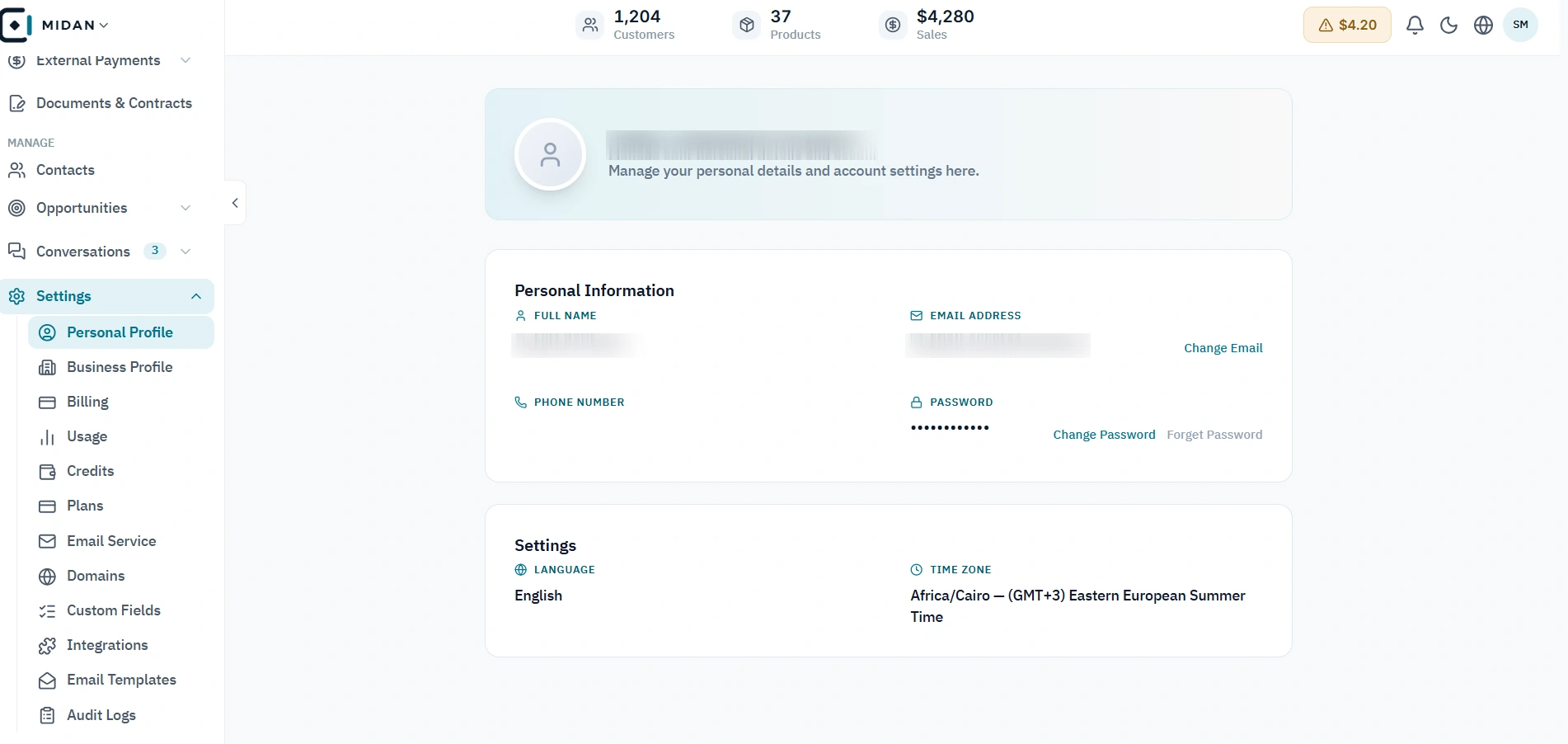Click the Africa/Cairo time zone value

(x=1077, y=606)
